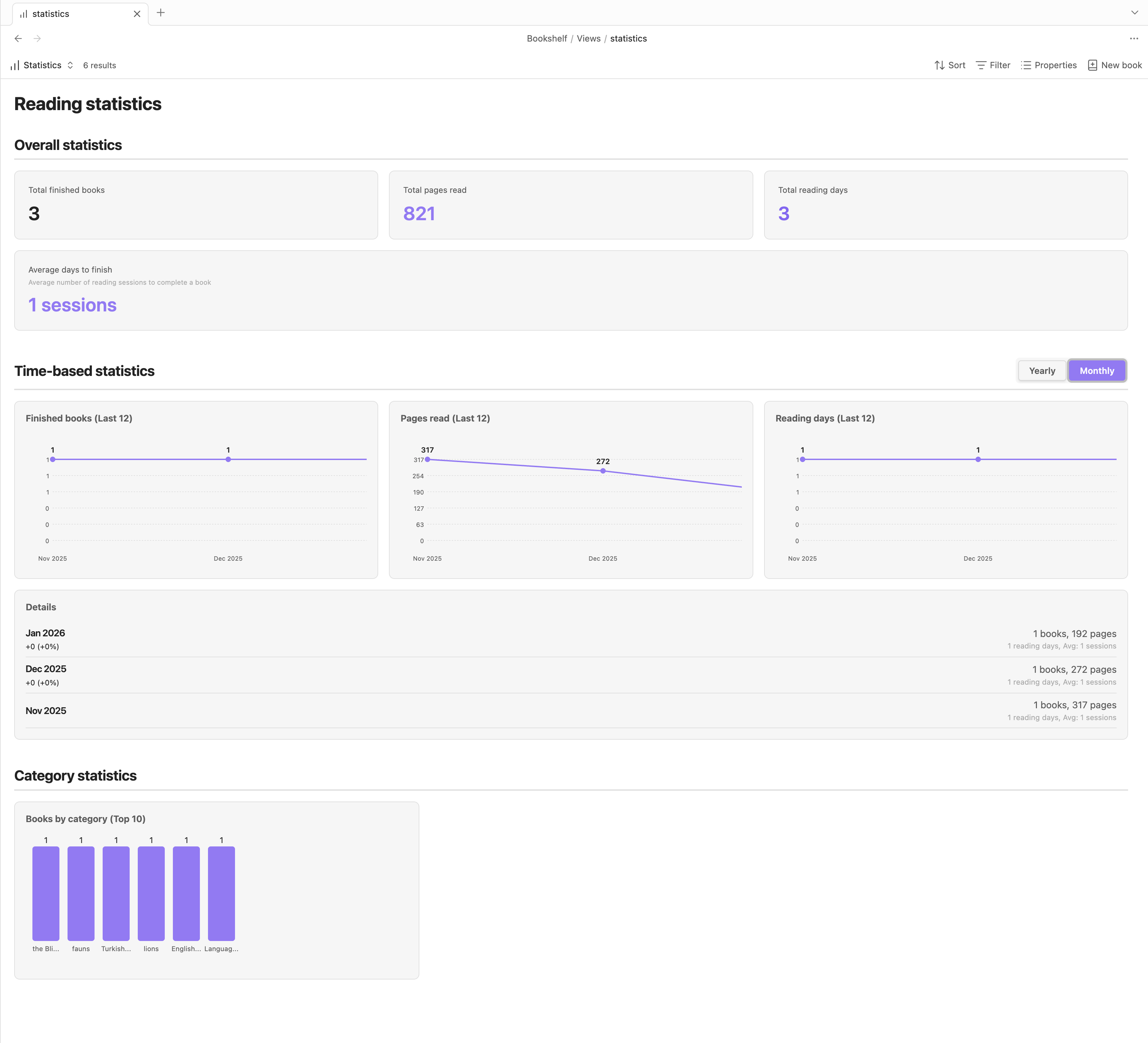Expand the tab list chevron at top right
The height and width of the screenshot is (1043, 1148).
(x=1134, y=12)
